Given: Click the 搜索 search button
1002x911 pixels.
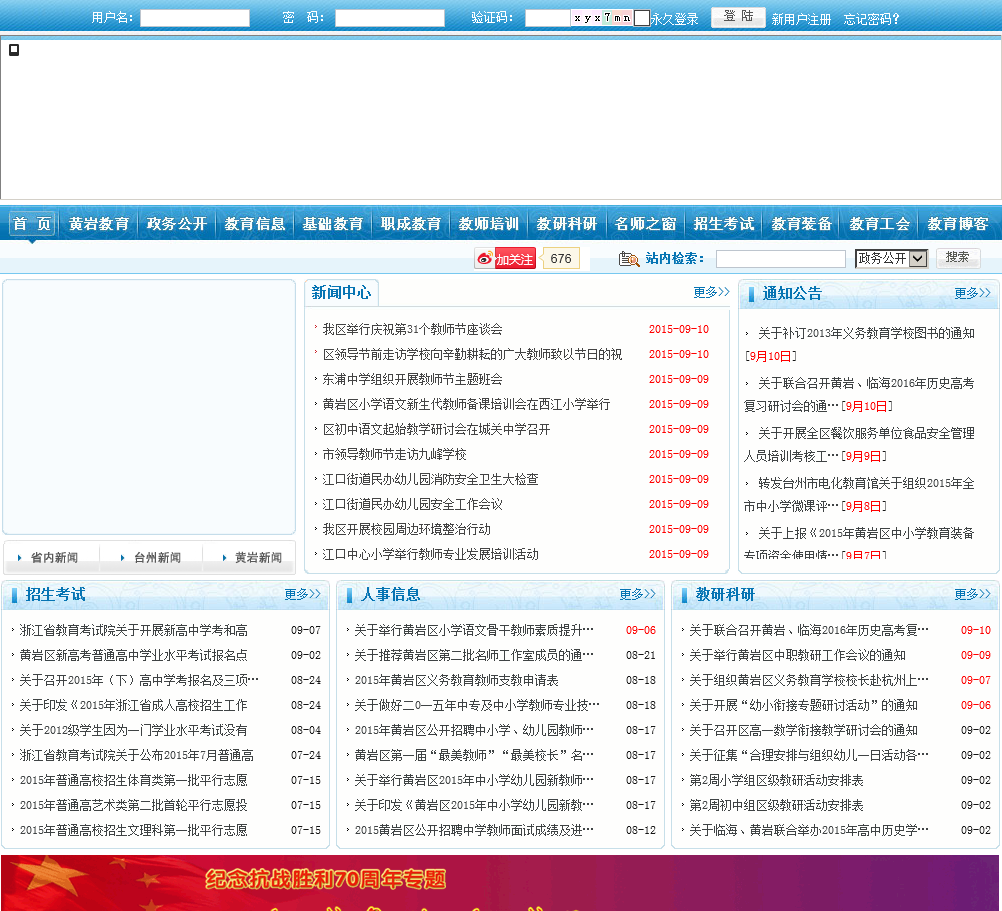Looking at the screenshot, I should click(x=958, y=257).
